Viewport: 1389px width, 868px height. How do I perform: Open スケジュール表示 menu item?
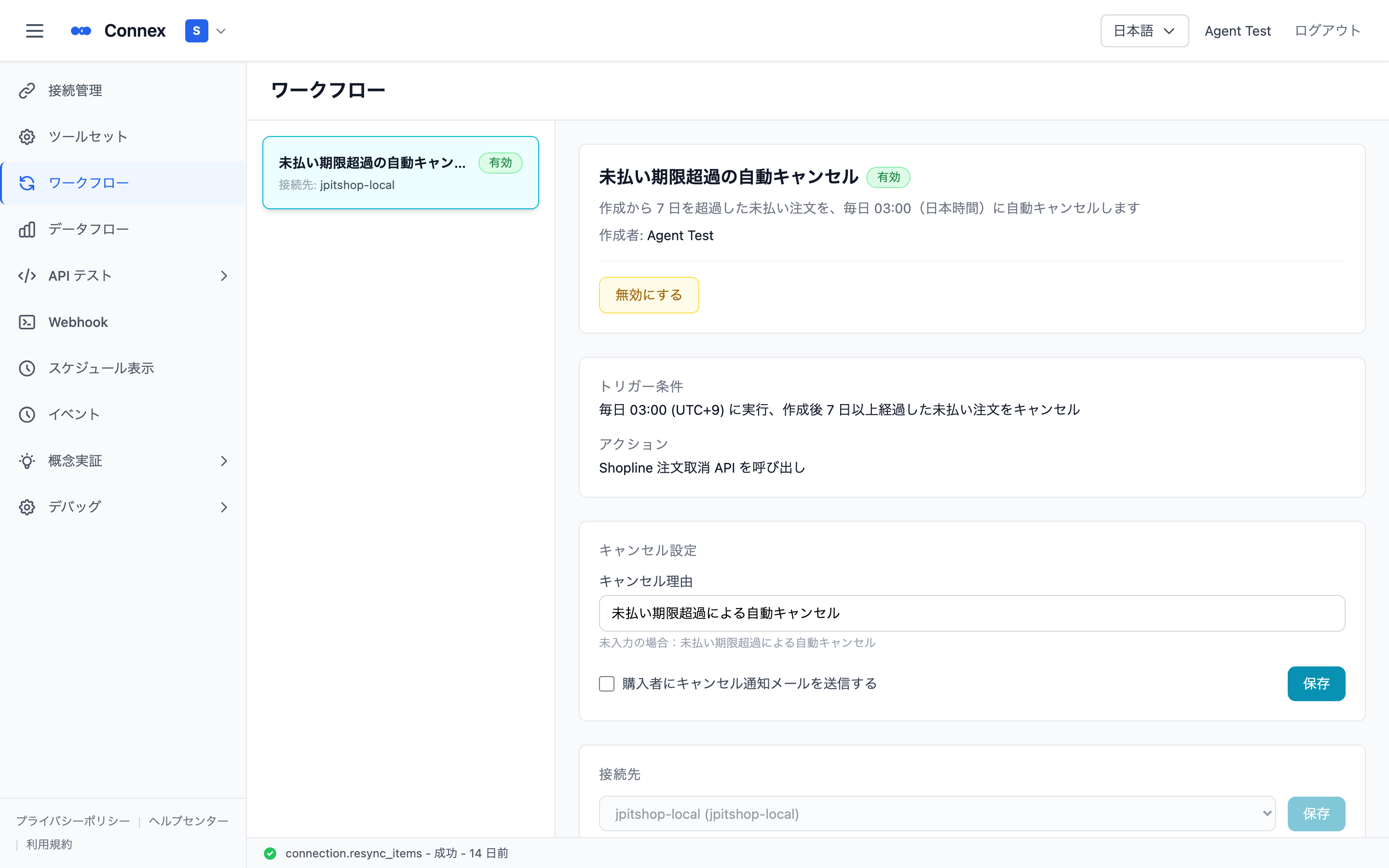[x=123, y=368]
